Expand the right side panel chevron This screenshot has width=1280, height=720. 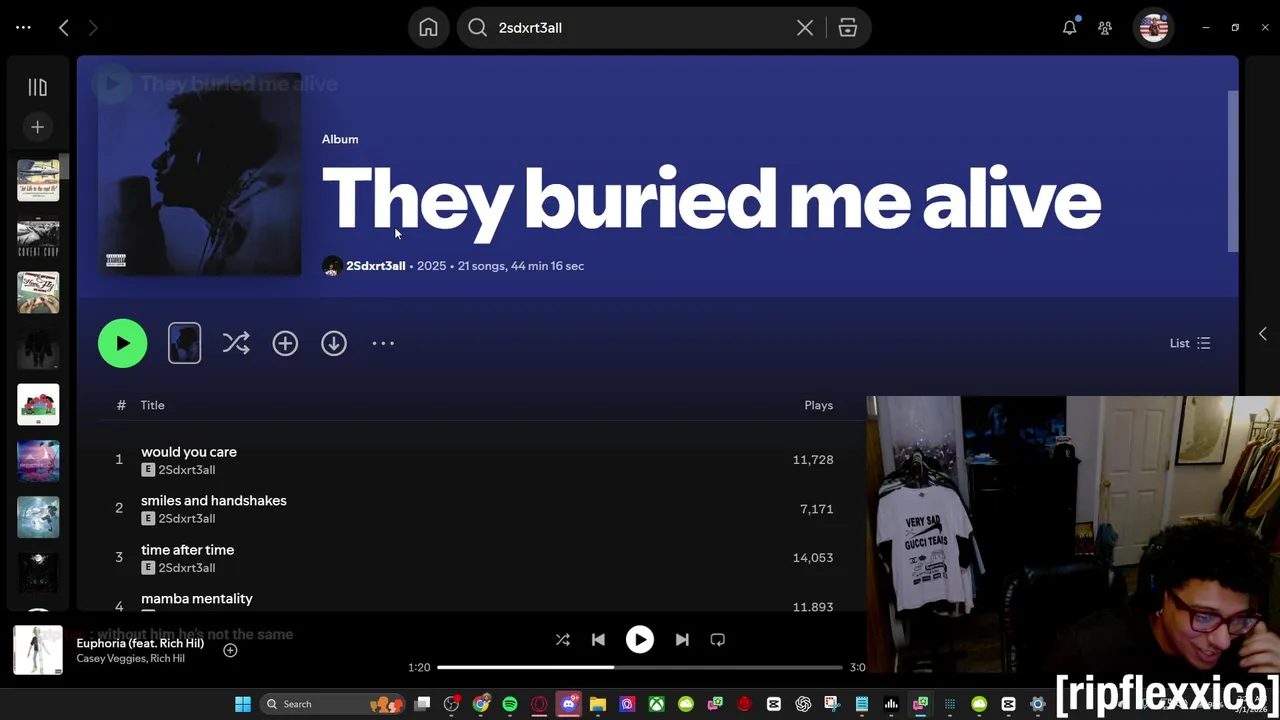pyautogui.click(x=1262, y=334)
